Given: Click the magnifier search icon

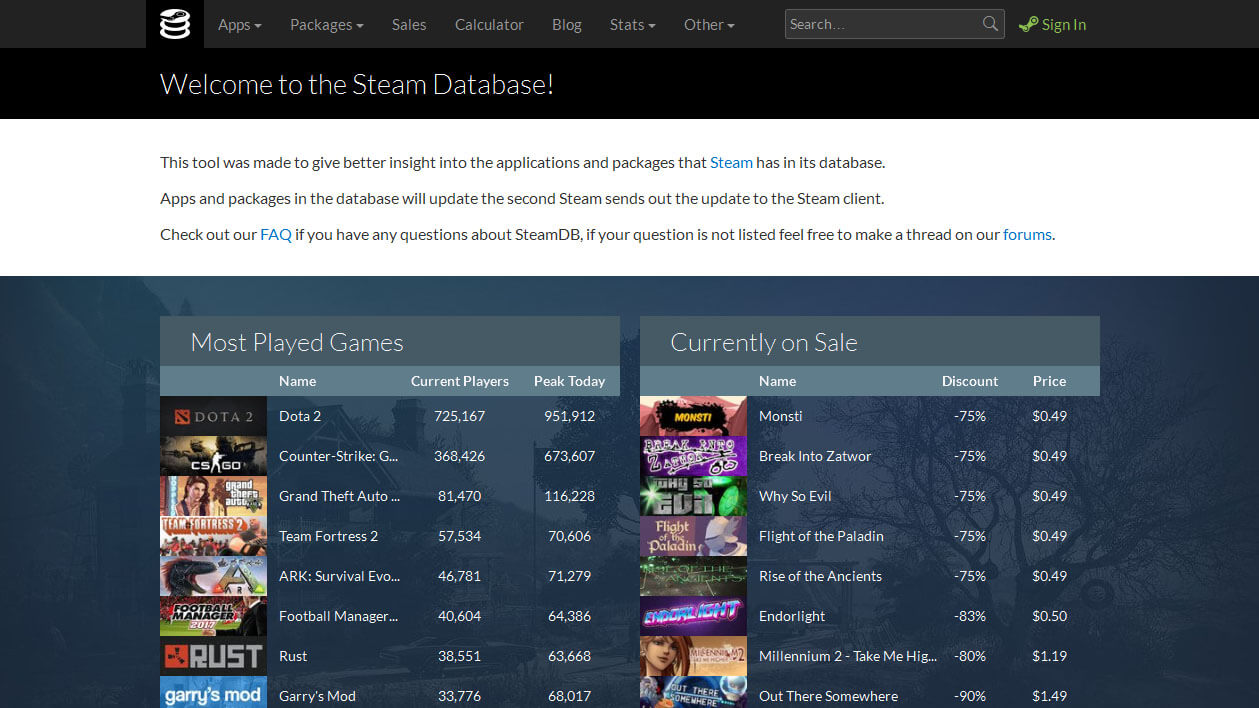Looking at the screenshot, I should (x=990, y=24).
